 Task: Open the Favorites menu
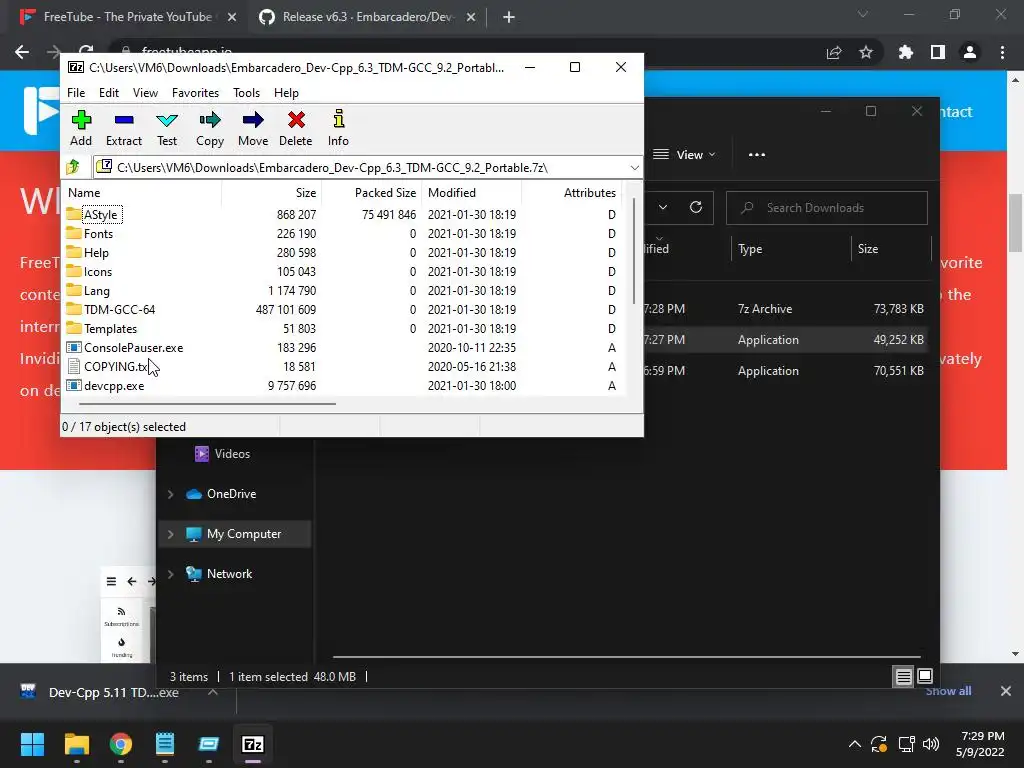195,93
